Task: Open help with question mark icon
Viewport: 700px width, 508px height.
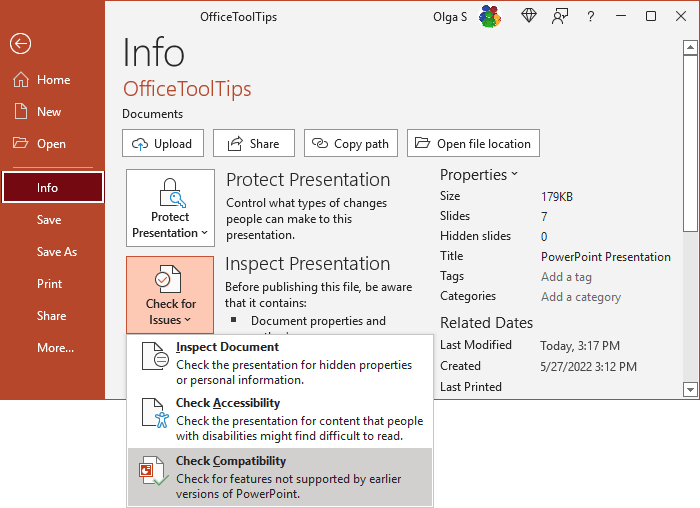Action: [591, 17]
